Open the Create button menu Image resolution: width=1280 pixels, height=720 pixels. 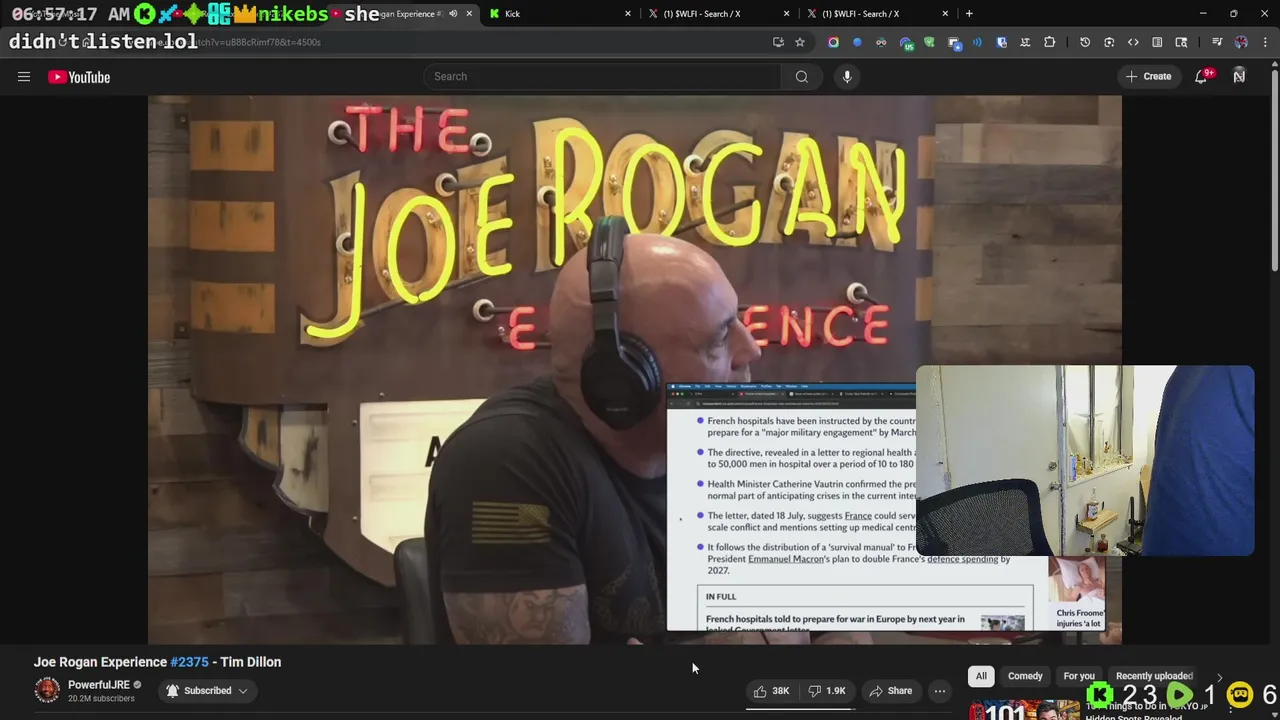[x=1148, y=76]
